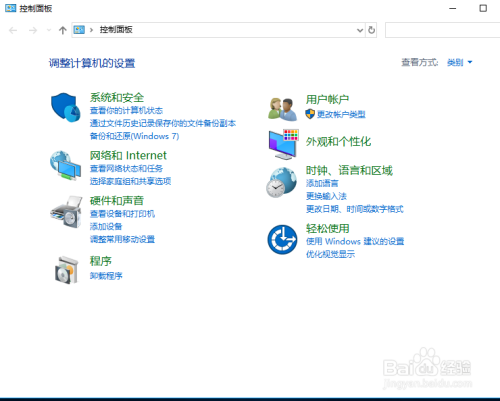Open the 网络和 Internet category

(128, 155)
